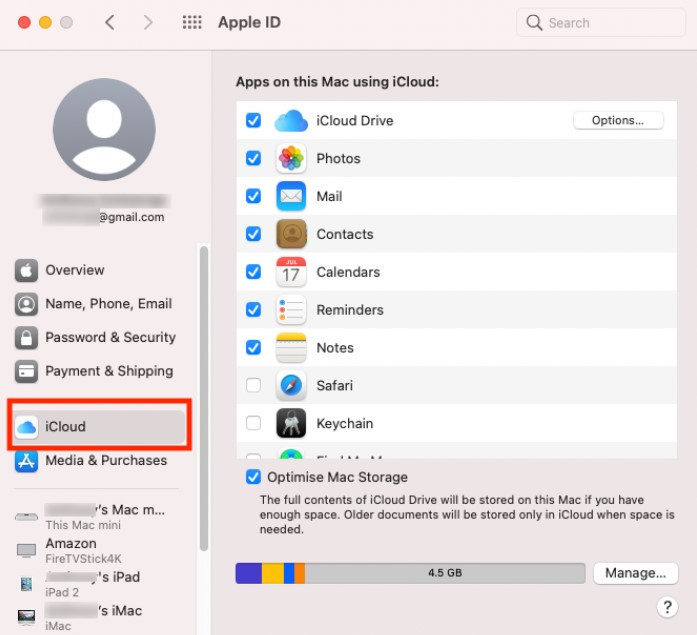Click the profile avatar picture
This screenshot has height=635, width=697.
[104, 129]
